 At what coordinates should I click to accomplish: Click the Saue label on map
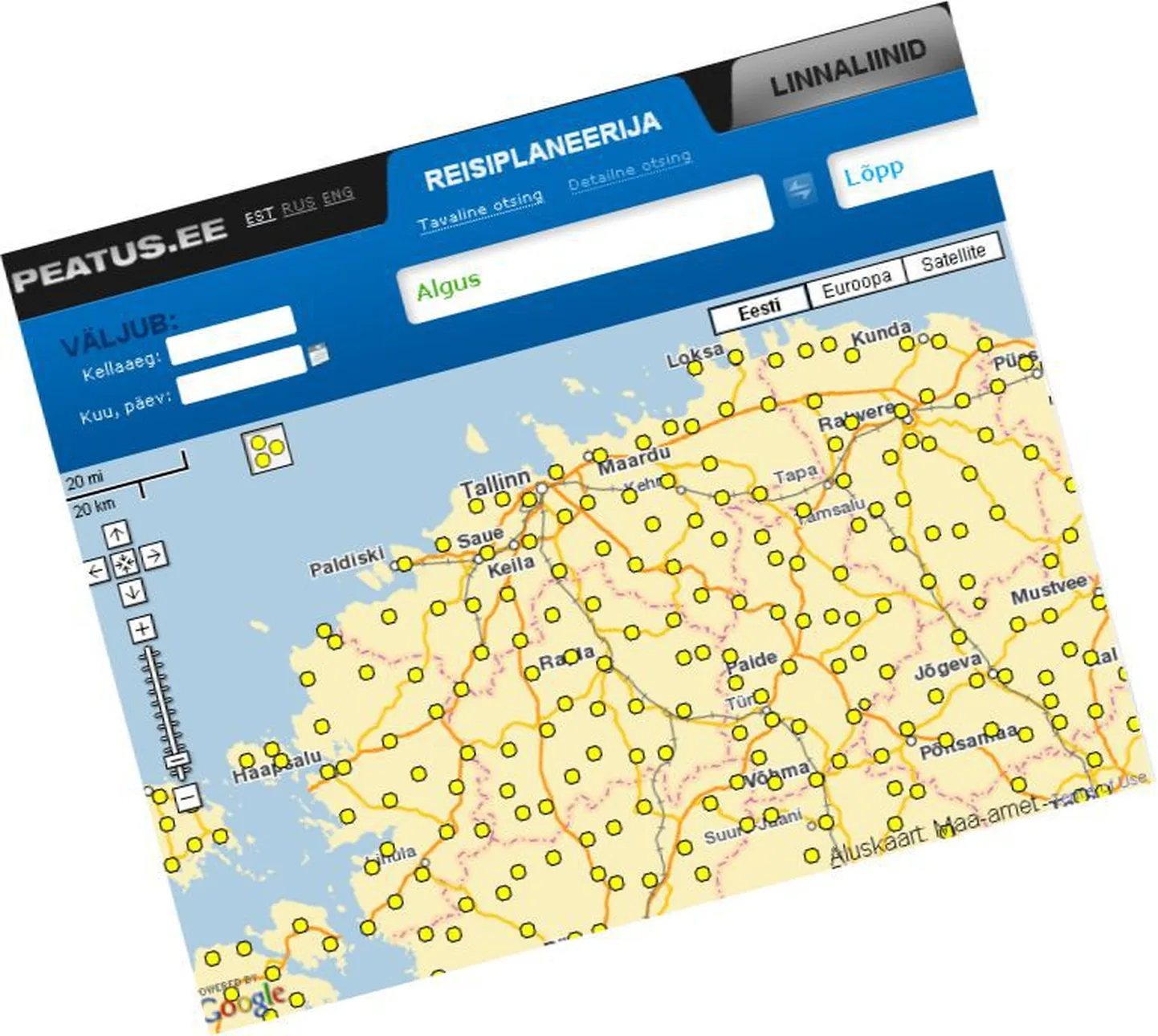click(480, 536)
